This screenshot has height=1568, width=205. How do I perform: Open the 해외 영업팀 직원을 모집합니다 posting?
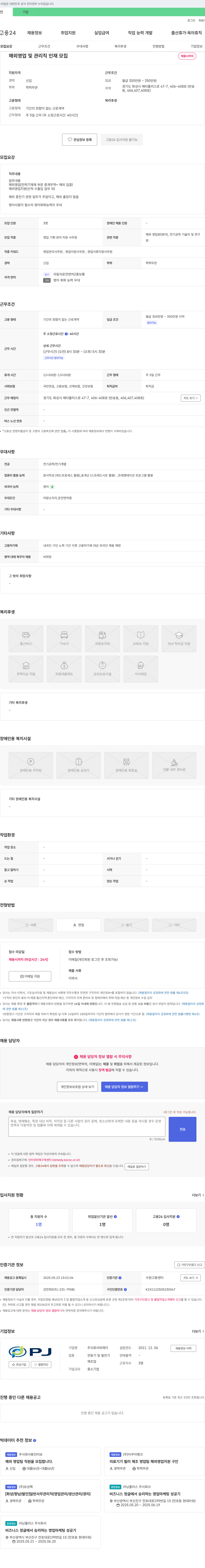(29, 1461)
